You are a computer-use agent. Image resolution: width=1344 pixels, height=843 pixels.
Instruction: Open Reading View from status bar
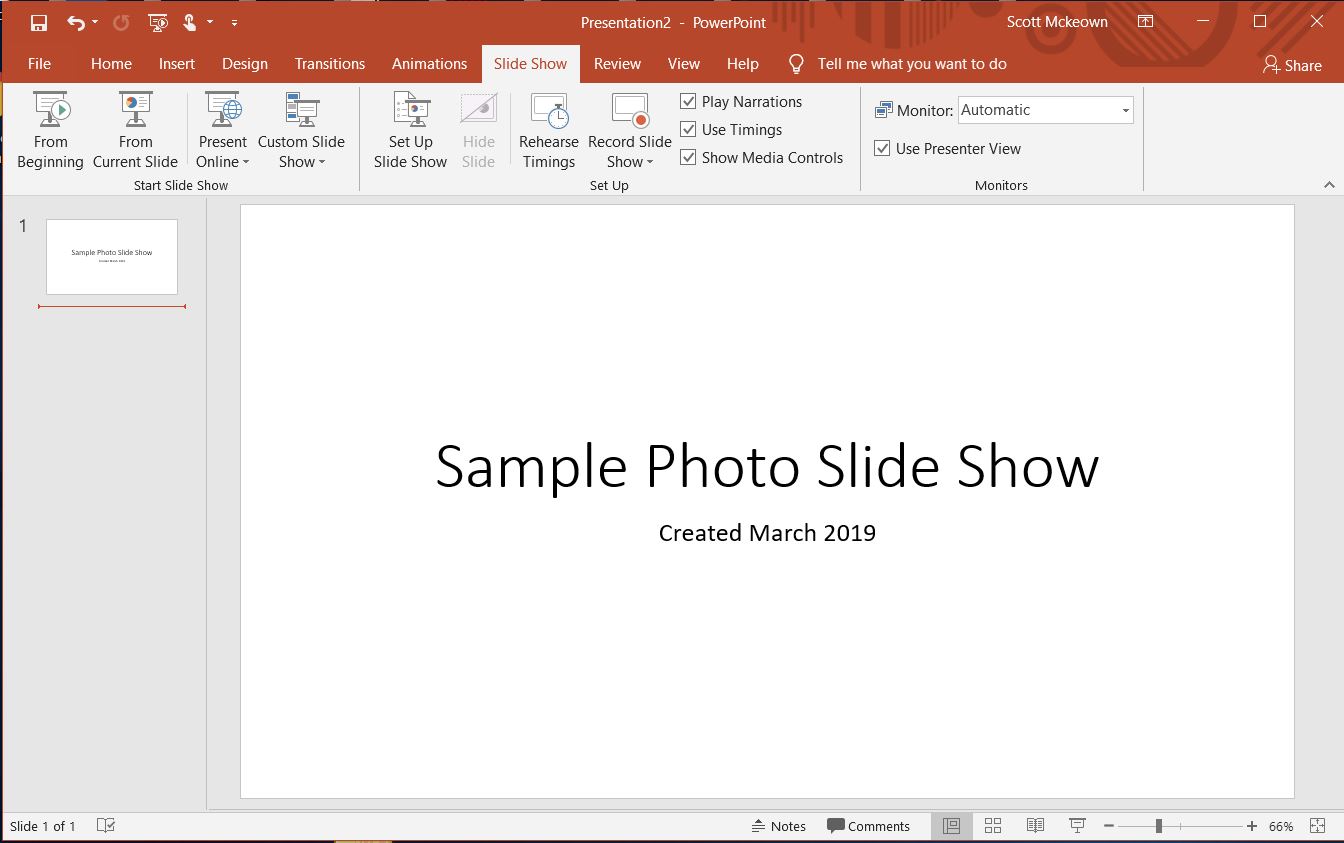1035,825
